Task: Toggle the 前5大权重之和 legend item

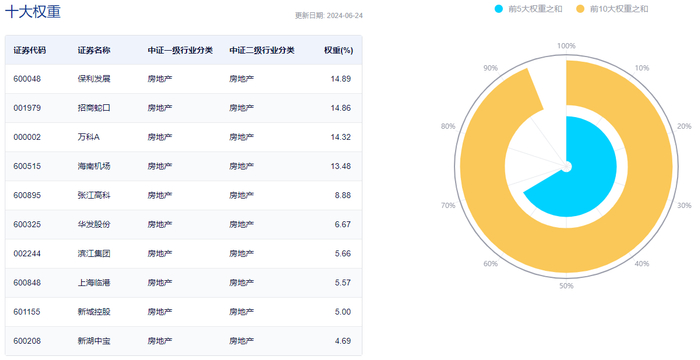Action: coord(529,9)
